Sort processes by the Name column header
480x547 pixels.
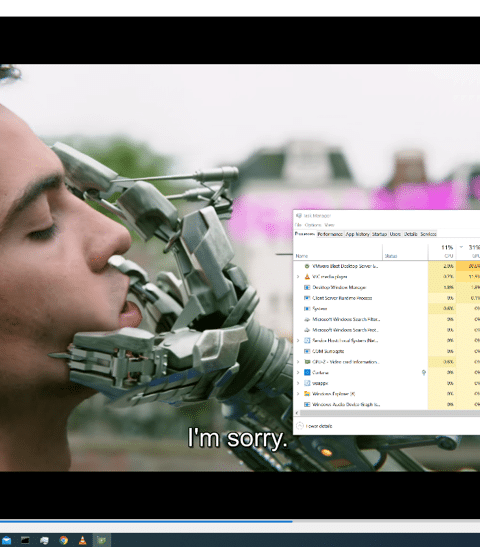[x=338, y=252]
